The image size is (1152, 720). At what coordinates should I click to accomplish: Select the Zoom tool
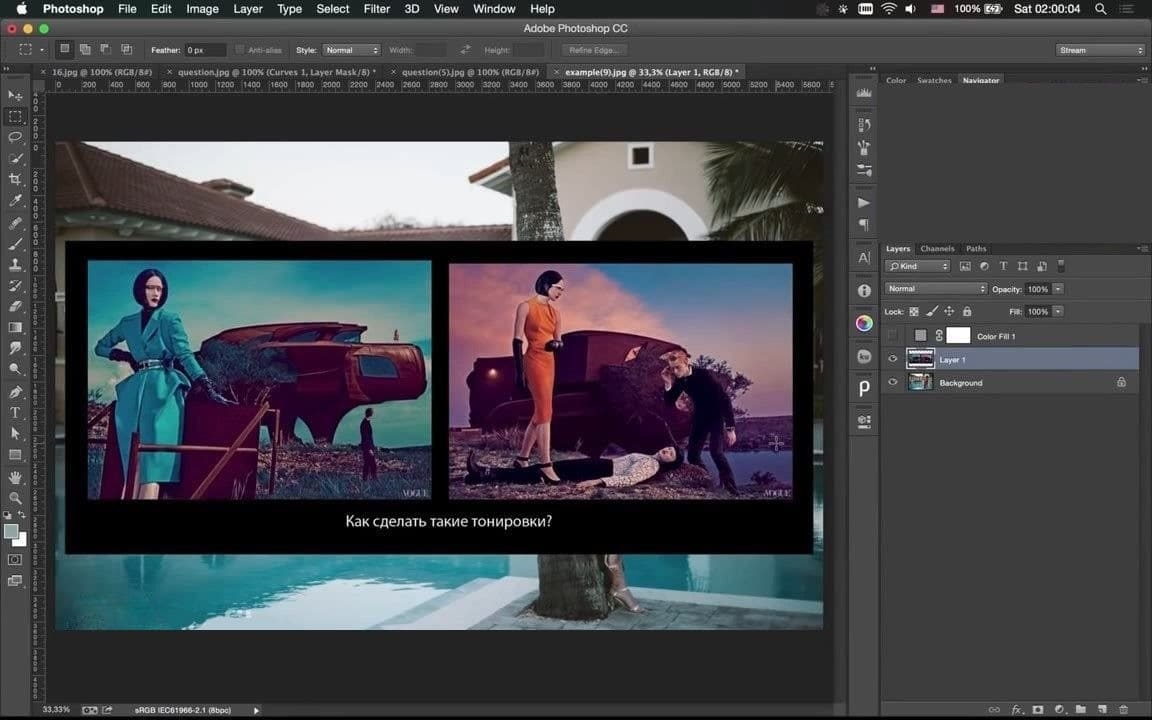[15, 498]
